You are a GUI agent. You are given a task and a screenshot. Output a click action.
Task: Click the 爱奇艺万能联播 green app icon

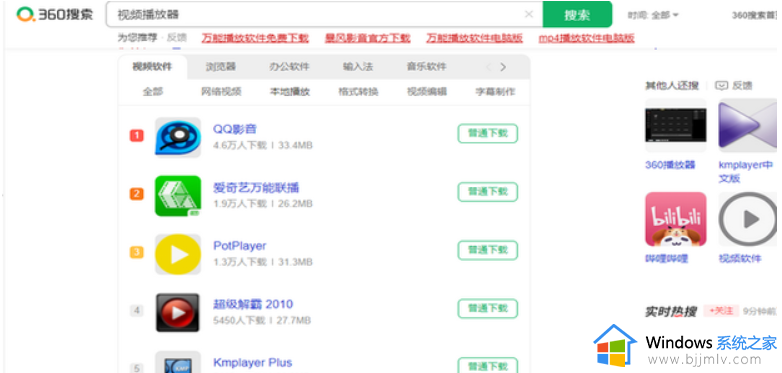click(x=178, y=196)
